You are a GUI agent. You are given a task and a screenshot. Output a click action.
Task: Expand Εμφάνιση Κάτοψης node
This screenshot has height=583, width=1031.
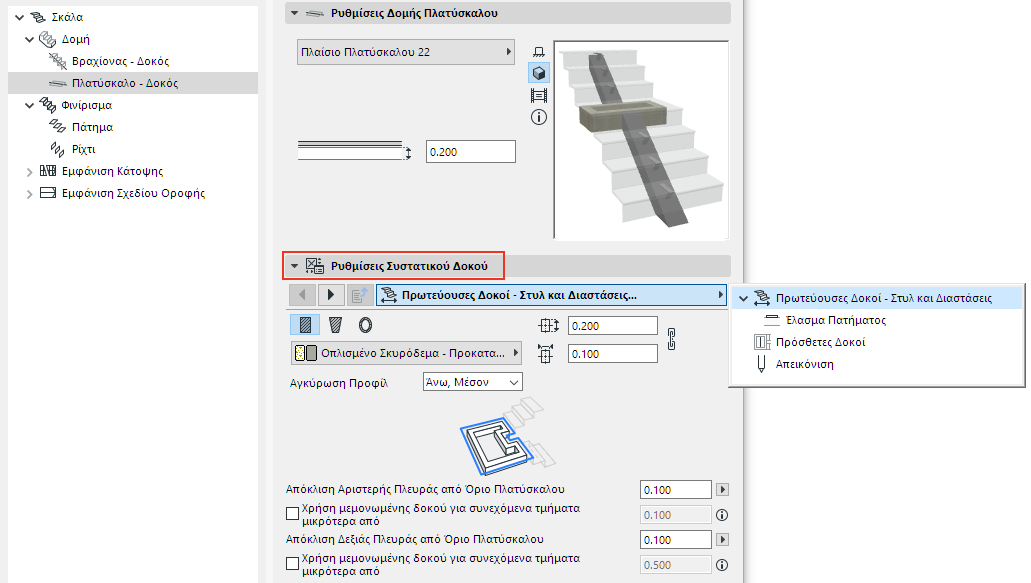[30, 172]
